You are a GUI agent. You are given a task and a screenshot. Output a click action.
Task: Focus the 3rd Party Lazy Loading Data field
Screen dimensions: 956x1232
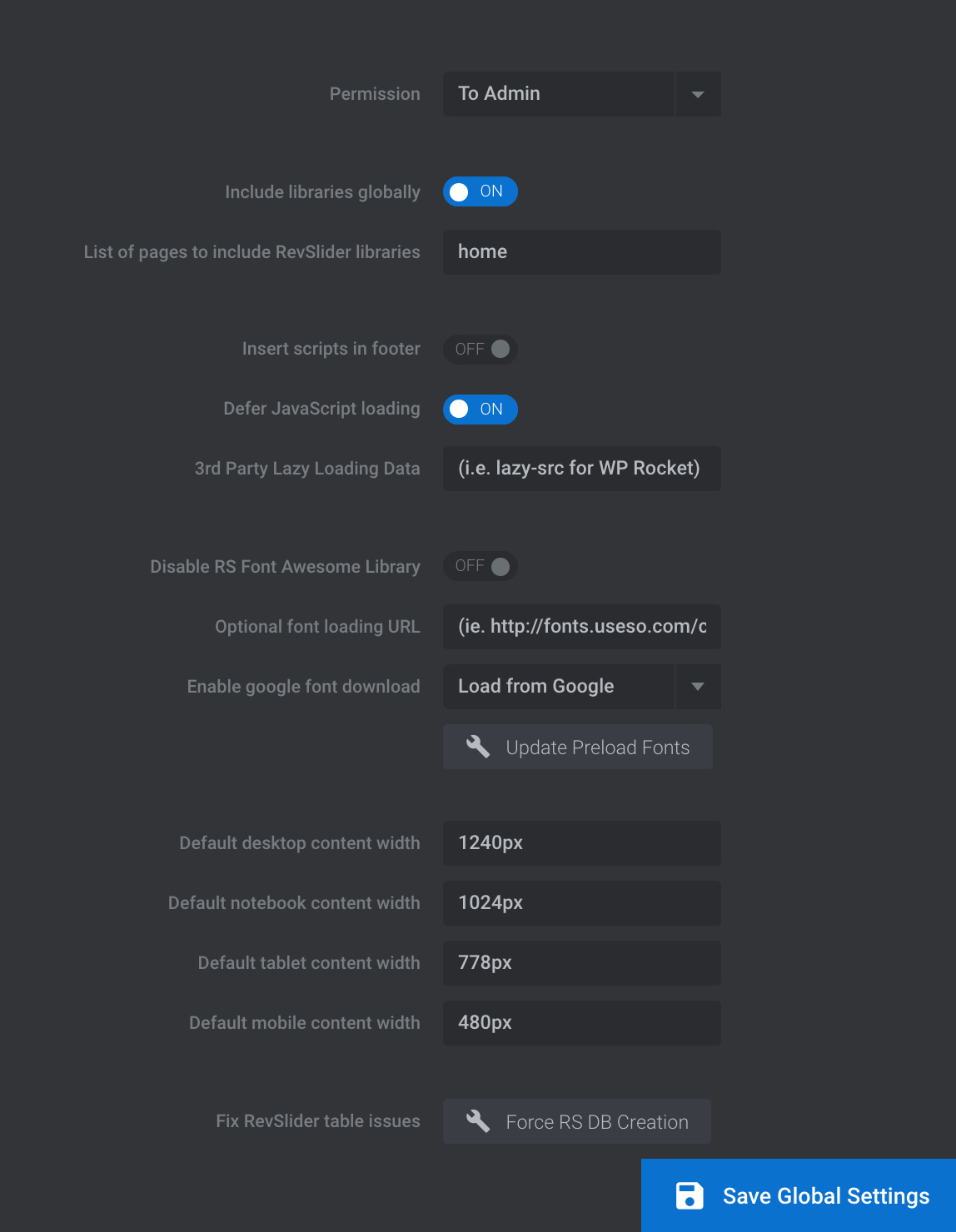581,469
